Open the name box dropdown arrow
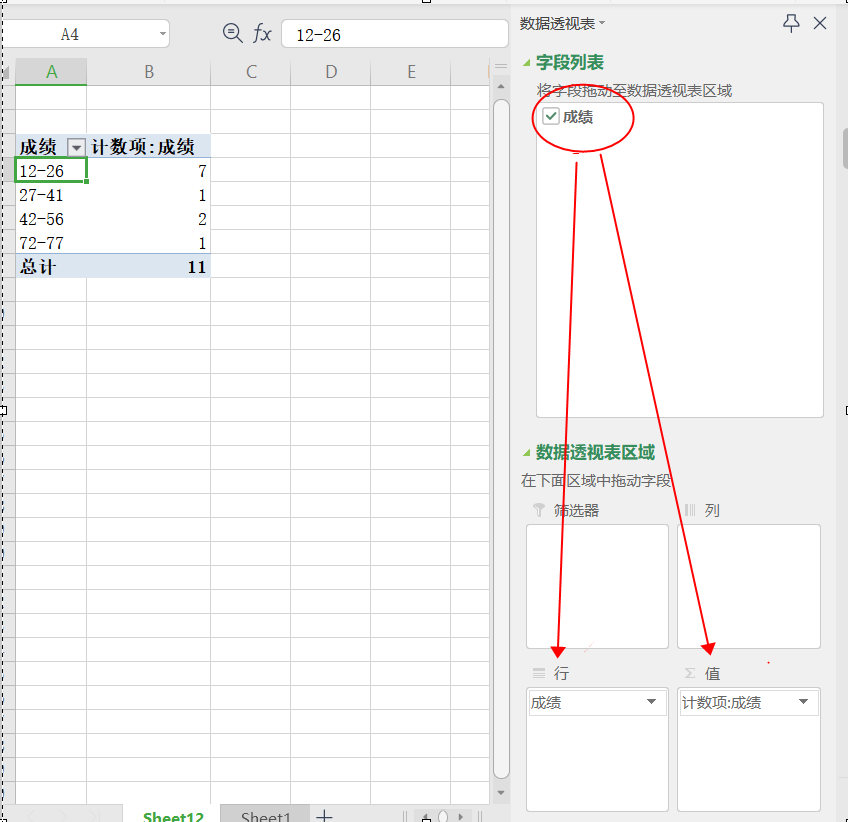Viewport: 848px width, 822px height. point(162,34)
